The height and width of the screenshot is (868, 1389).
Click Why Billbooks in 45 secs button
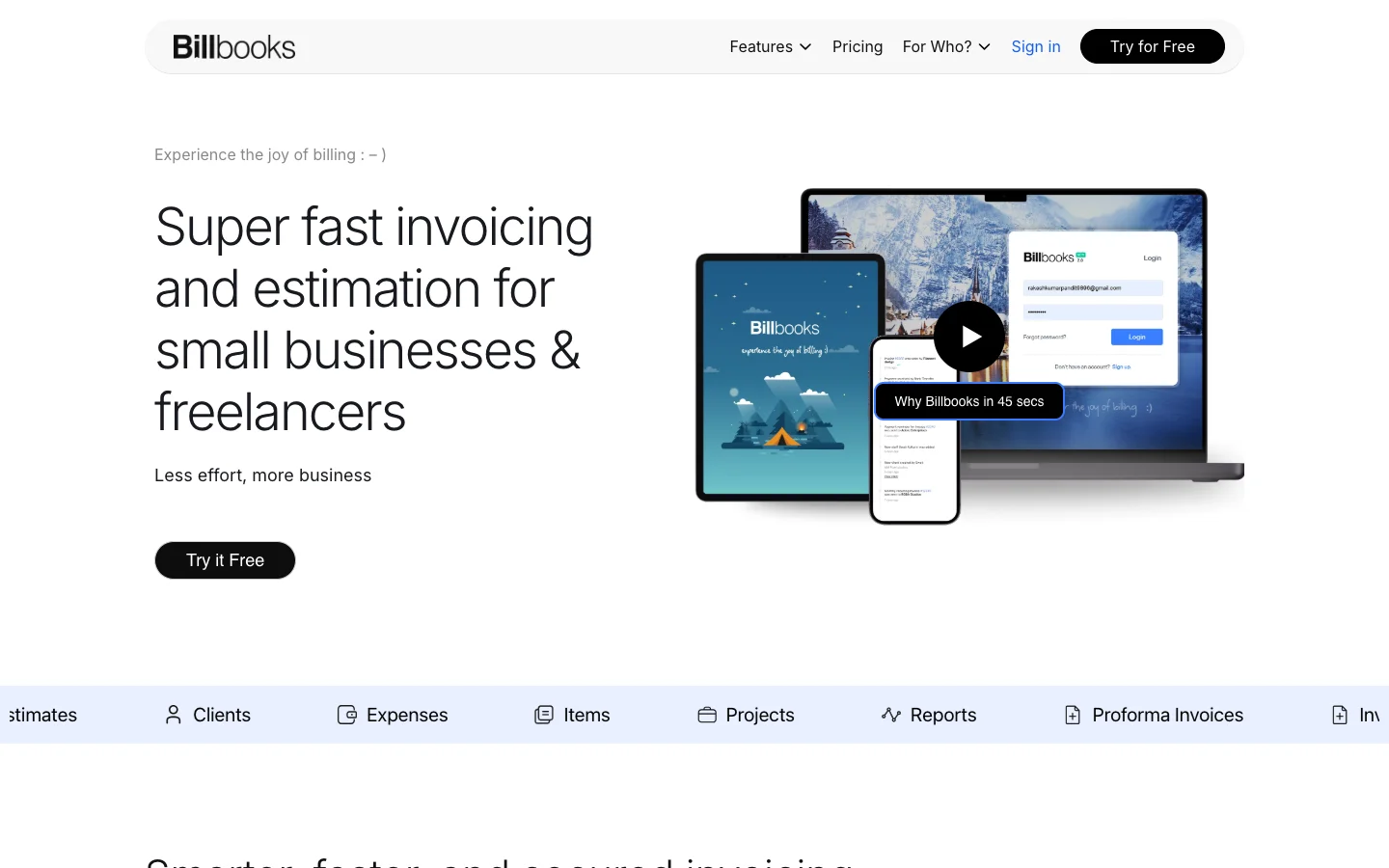coord(969,401)
